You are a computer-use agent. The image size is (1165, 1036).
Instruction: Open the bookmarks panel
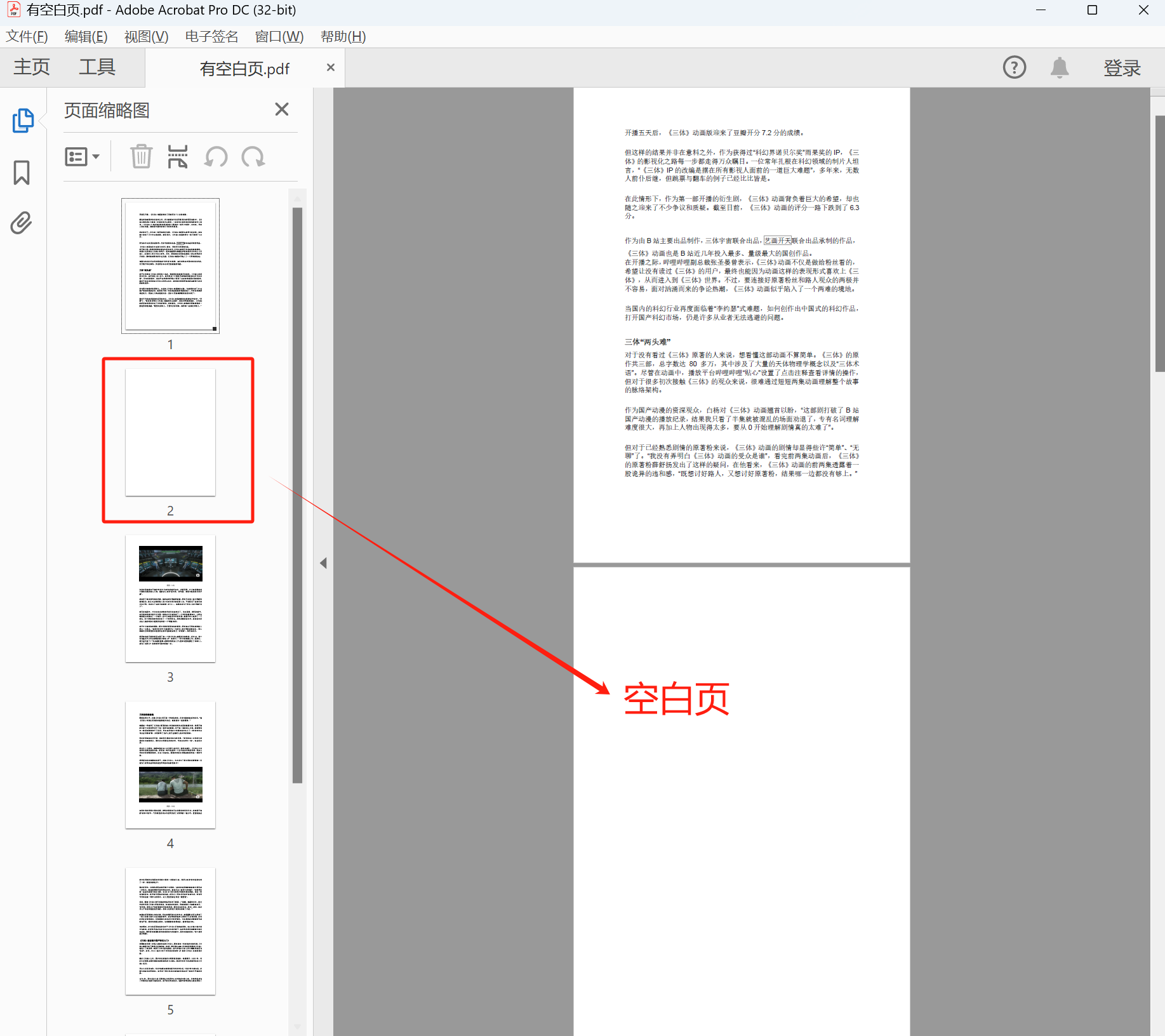point(21,173)
